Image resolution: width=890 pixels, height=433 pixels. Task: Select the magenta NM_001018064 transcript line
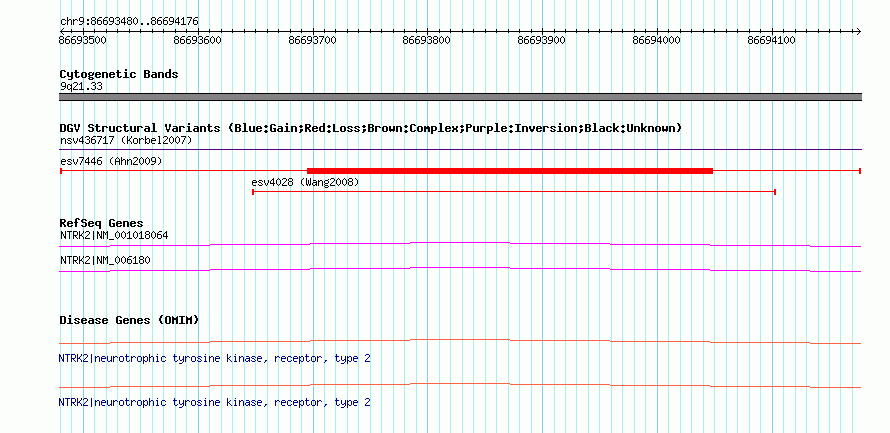click(x=460, y=244)
